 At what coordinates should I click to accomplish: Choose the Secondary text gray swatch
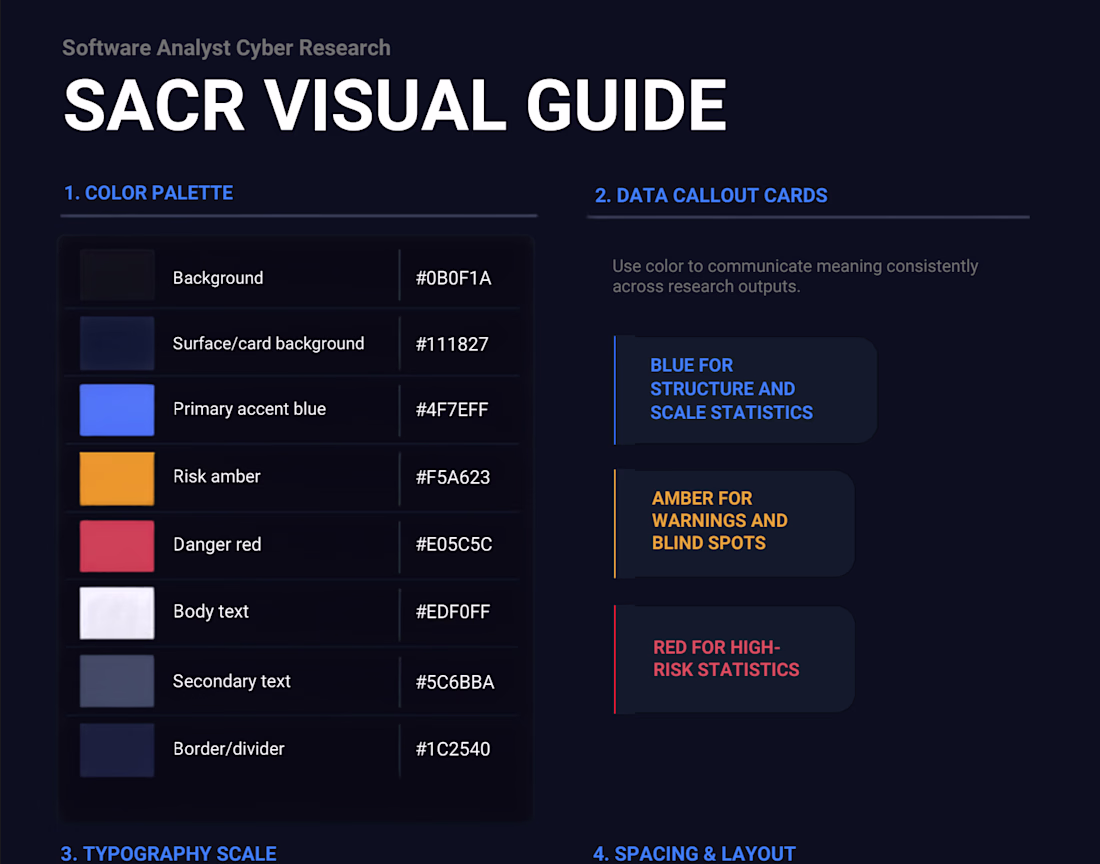tap(117, 681)
